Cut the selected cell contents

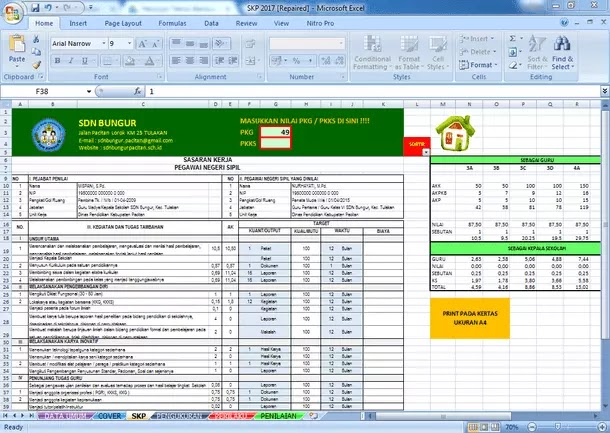click(36, 39)
